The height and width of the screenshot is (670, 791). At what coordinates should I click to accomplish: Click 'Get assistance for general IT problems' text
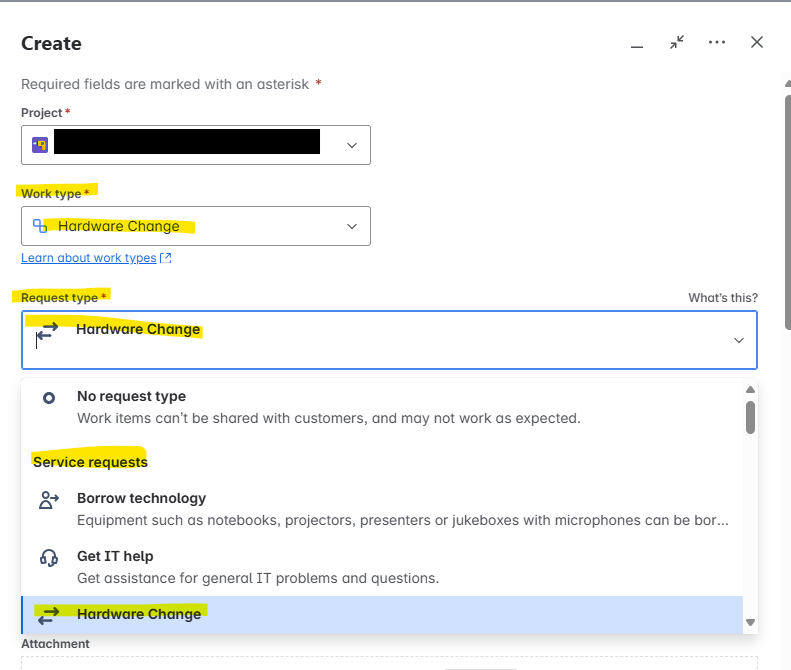258,578
